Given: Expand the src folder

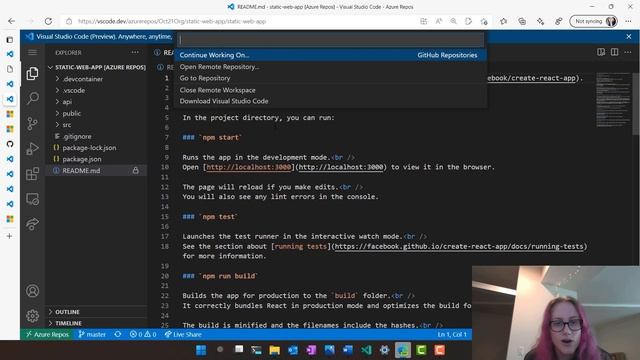Looking at the screenshot, I should (x=96, y=124).
